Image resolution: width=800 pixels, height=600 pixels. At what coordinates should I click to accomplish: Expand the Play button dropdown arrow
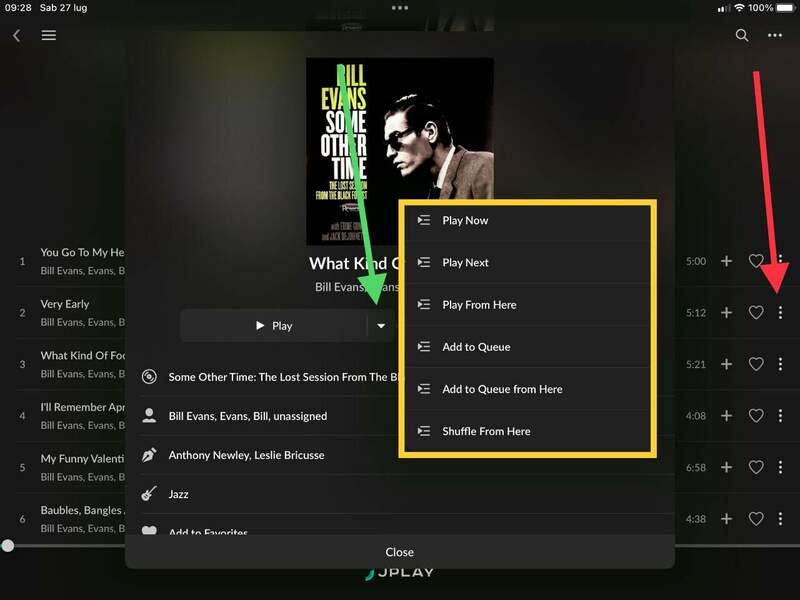coord(381,326)
